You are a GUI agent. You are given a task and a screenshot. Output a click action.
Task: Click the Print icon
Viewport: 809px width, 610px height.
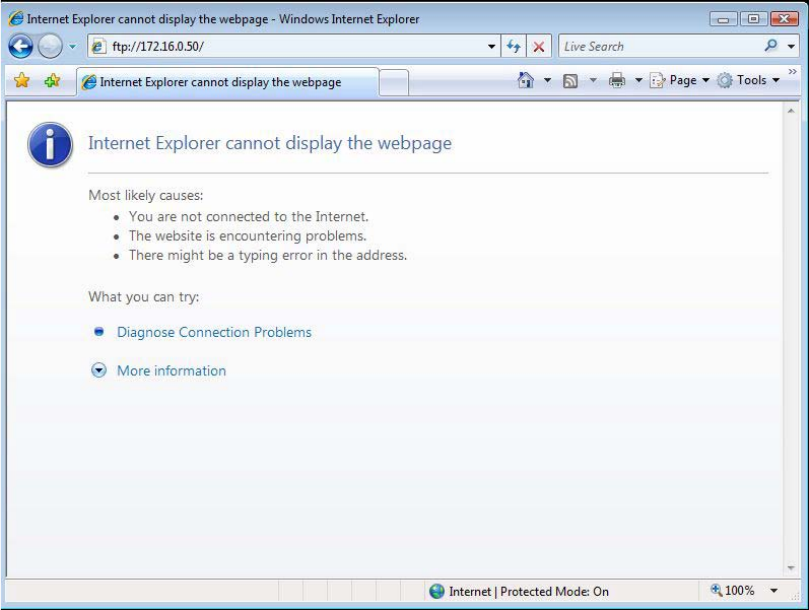coord(617,80)
